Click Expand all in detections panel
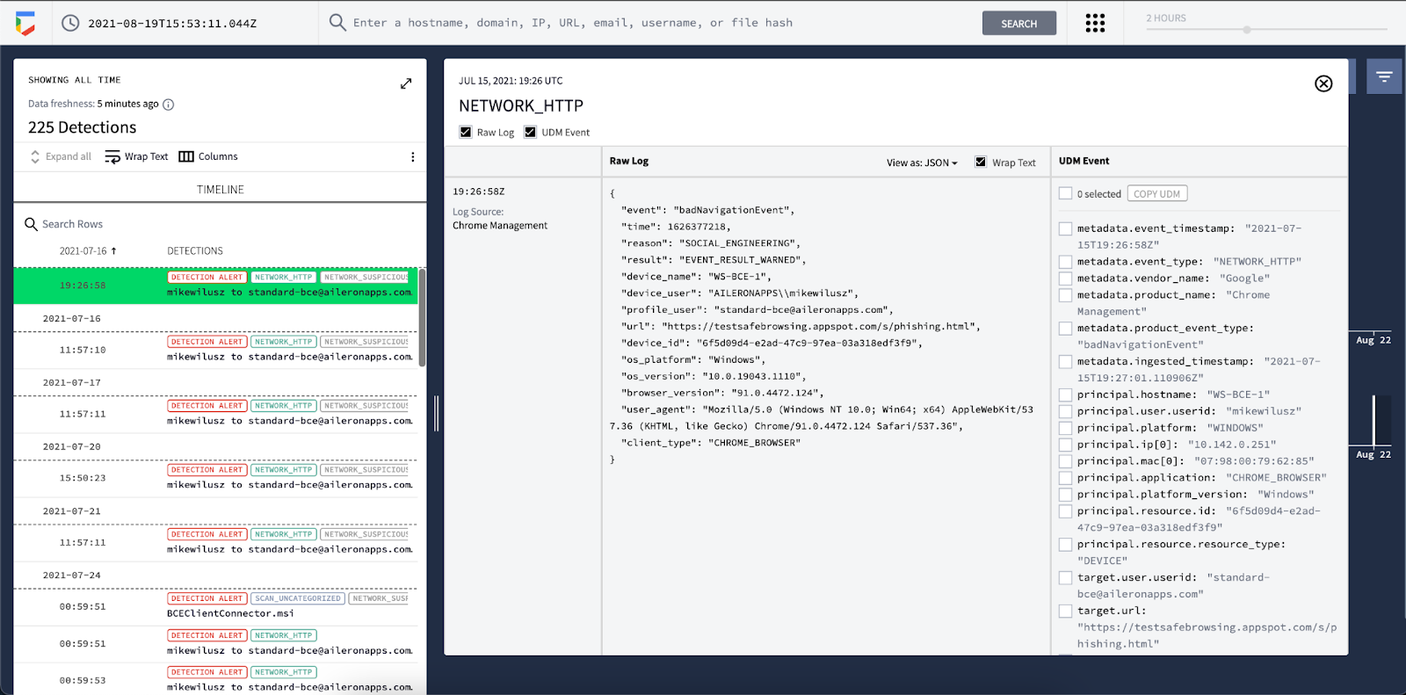The height and width of the screenshot is (695, 1406). (61, 156)
